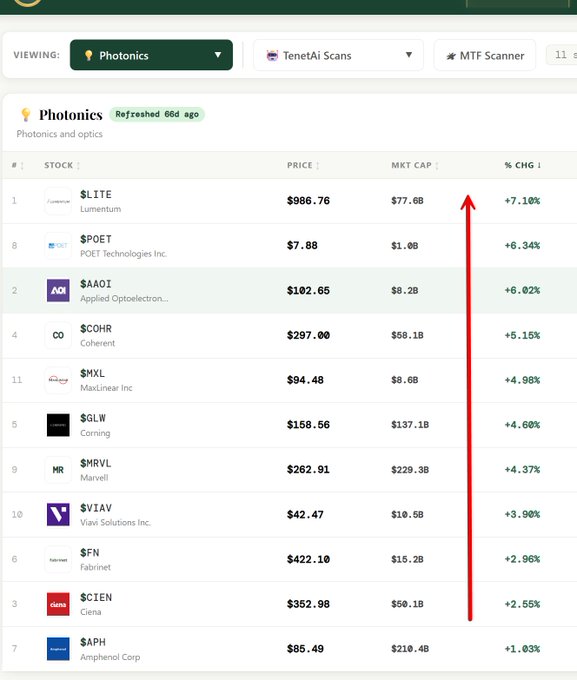Click the MaxLinear logo icon

tap(58, 380)
